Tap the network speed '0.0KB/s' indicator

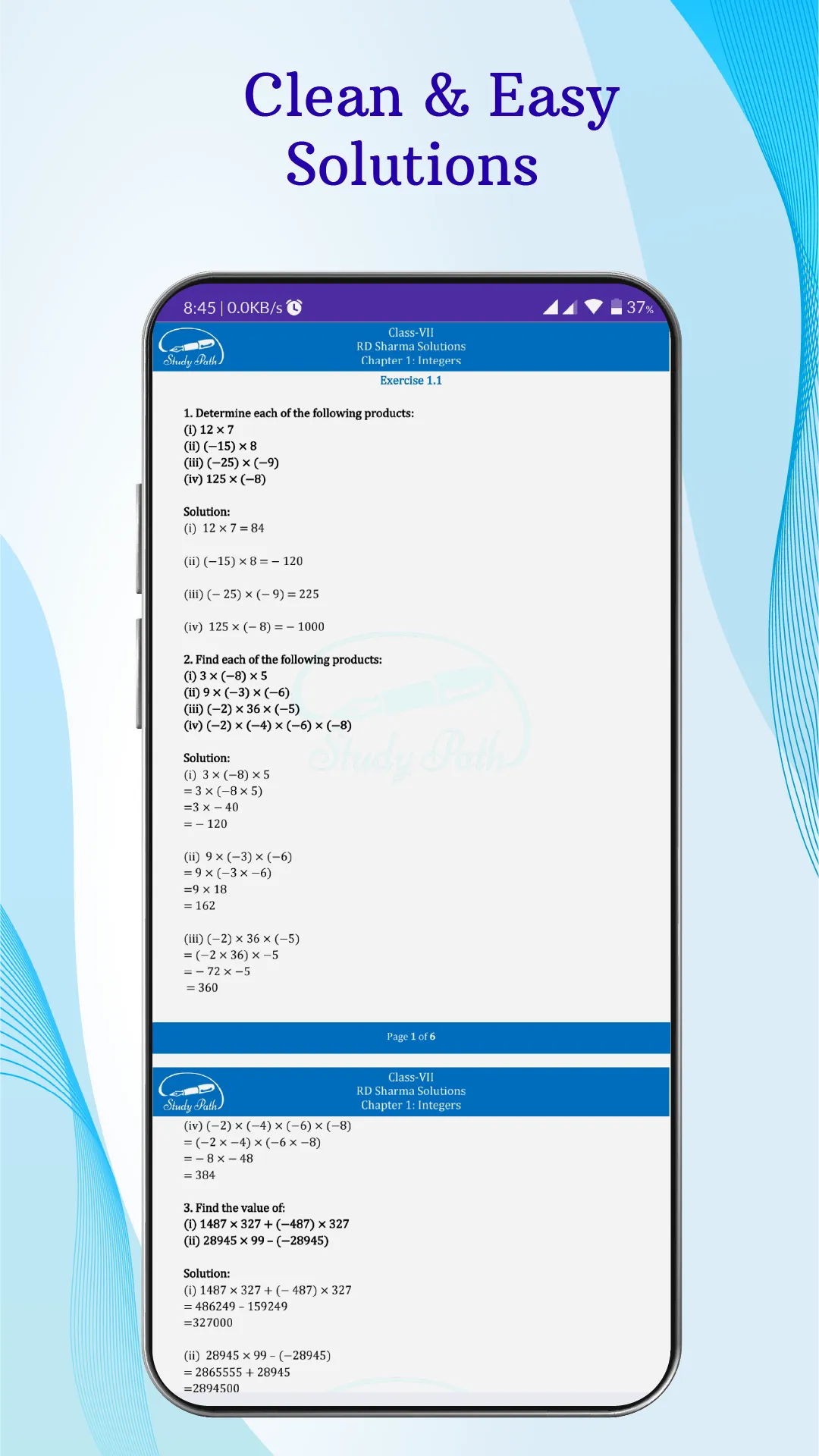[x=255, y=308]
